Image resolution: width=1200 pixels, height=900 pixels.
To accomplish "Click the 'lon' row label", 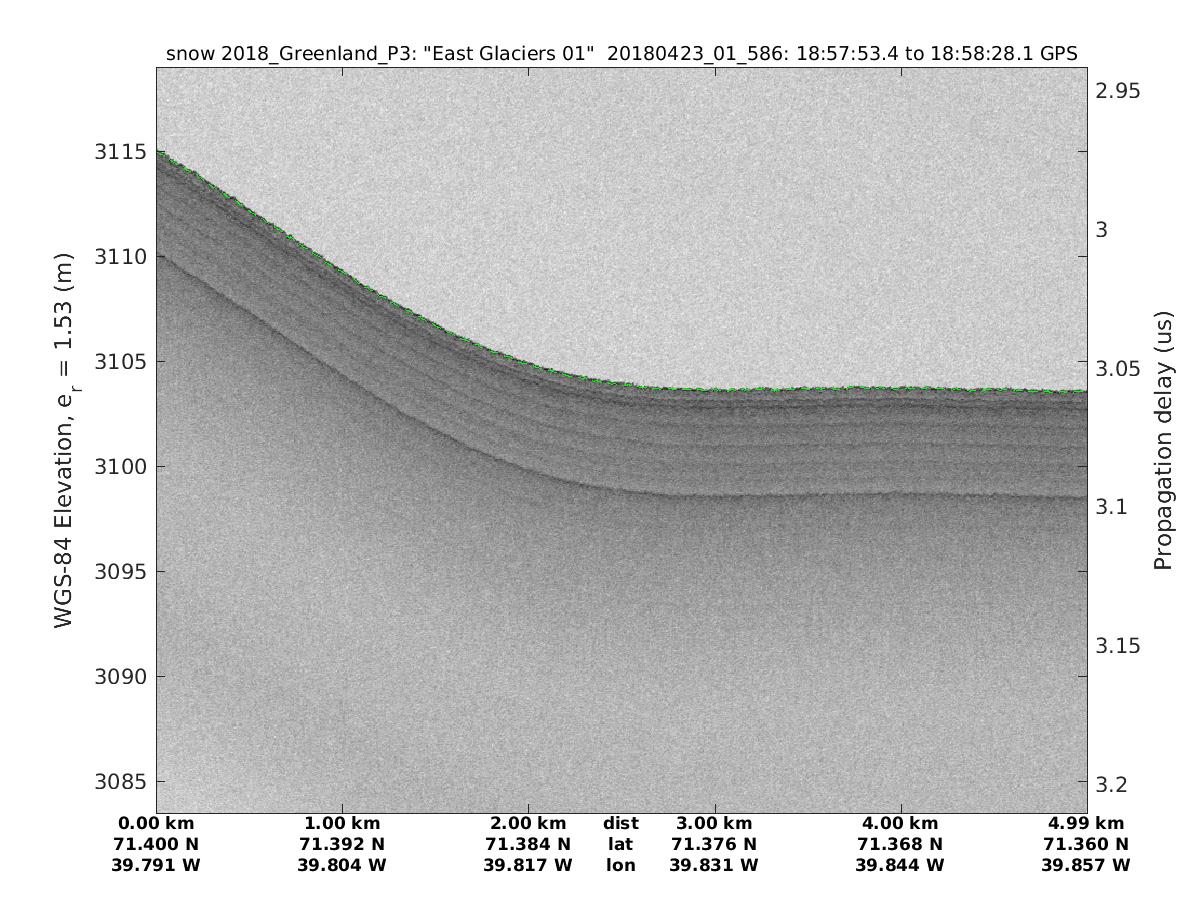I will click(620, 865).
